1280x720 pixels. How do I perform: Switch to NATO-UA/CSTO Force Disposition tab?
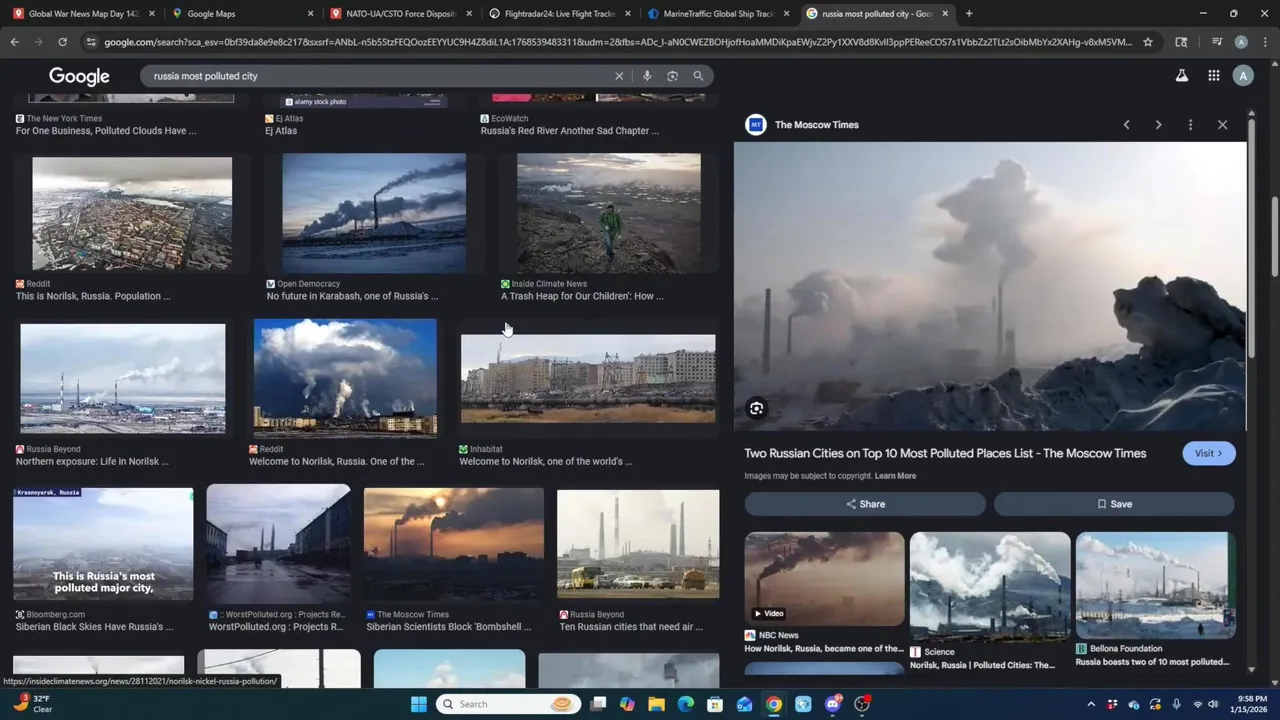(x=400, y=14)
